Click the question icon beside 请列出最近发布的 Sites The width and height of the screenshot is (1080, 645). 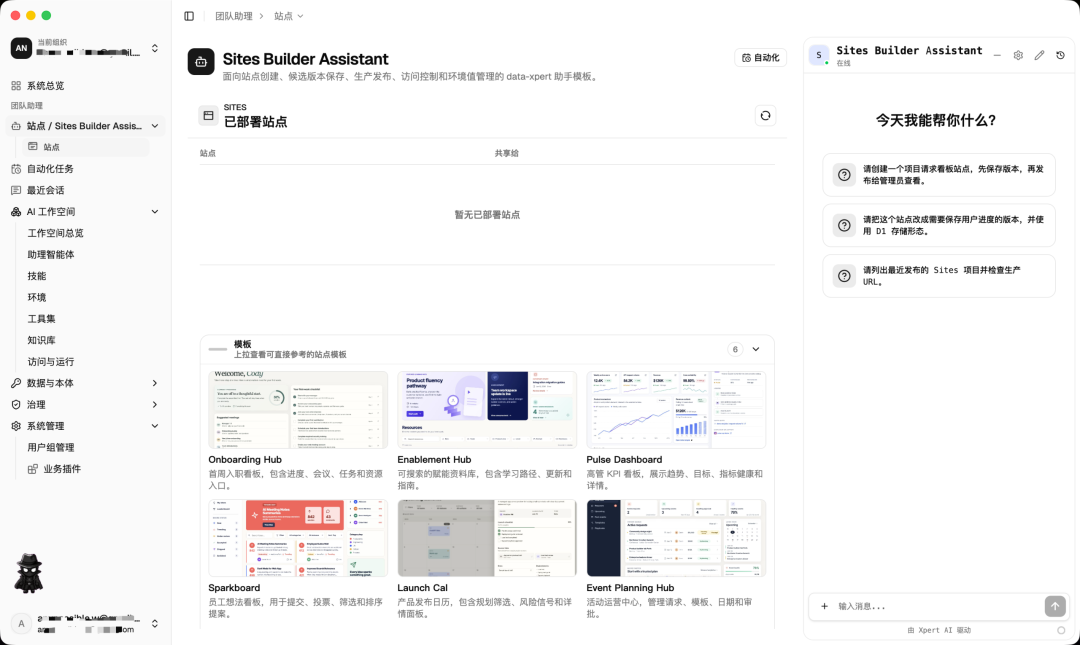pos(844,276)
